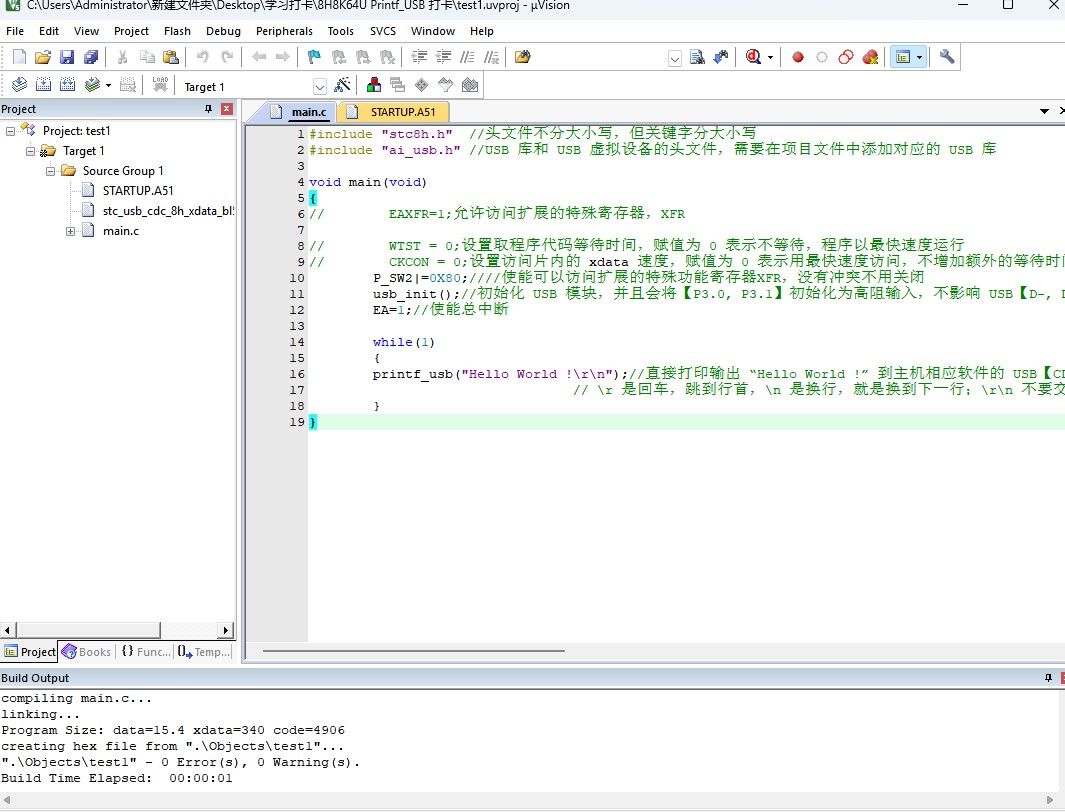Disable all breakpoints toggle
Screen dimensions: 1065x812
[x=846, y=57]
